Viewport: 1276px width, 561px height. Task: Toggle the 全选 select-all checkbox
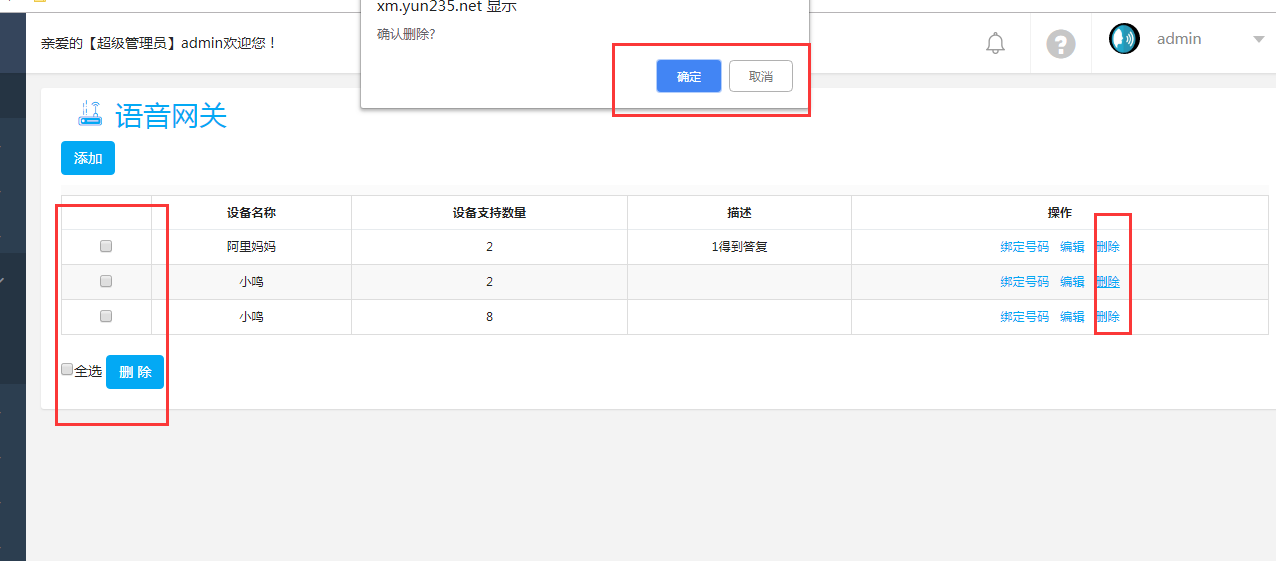67,369
